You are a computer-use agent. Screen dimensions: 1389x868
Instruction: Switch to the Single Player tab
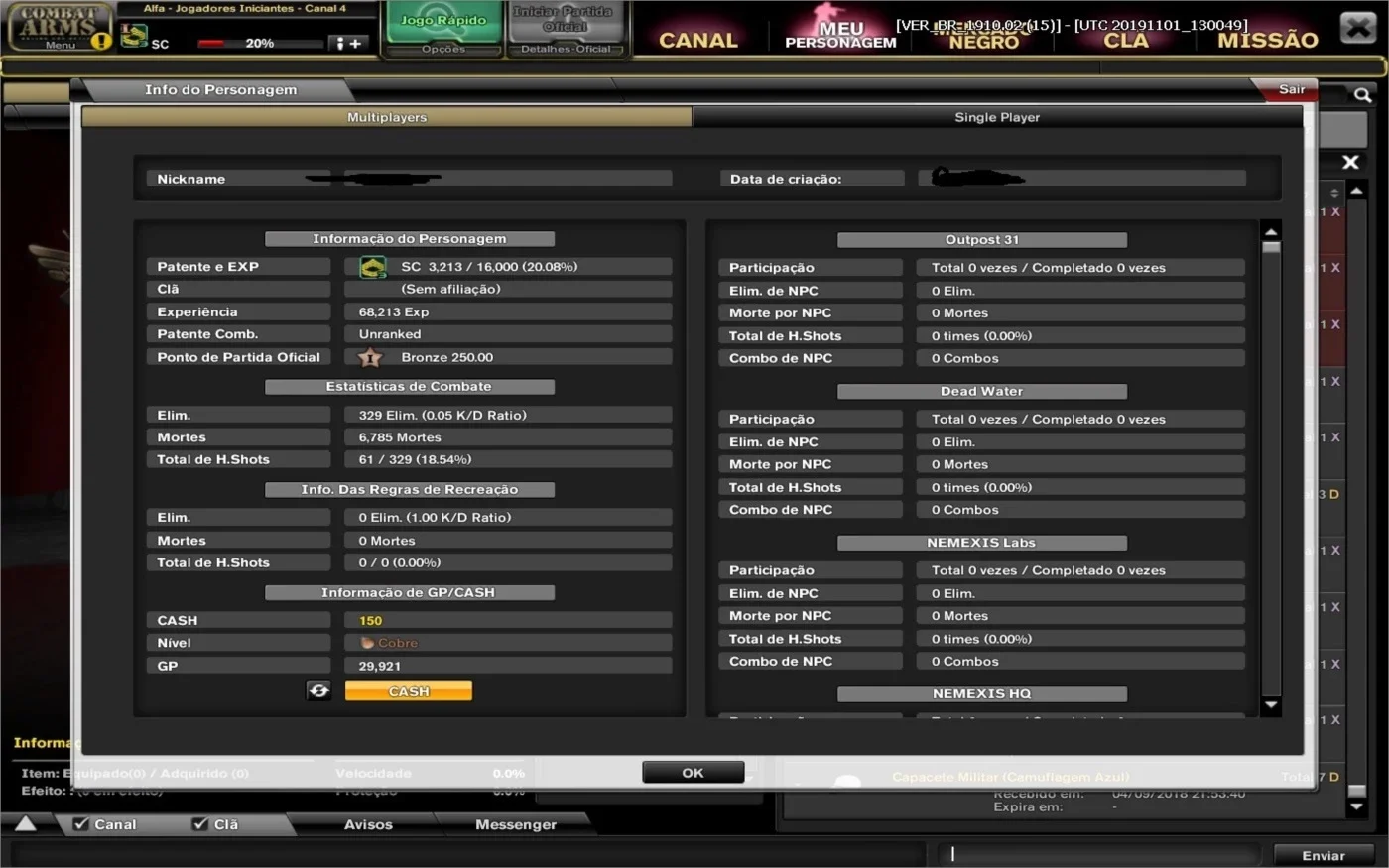(997, 117)
